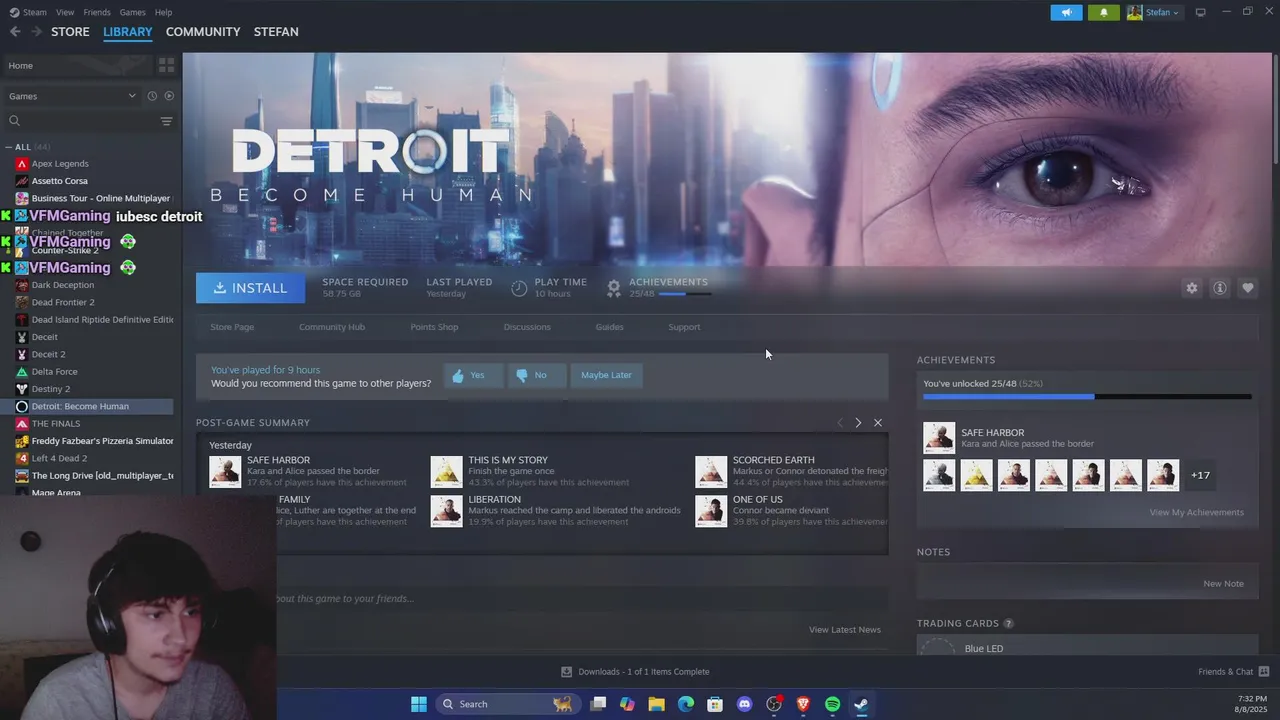Click the trading cards help question mark
The image size is (1280, 720).
[x=1008, y=623]
